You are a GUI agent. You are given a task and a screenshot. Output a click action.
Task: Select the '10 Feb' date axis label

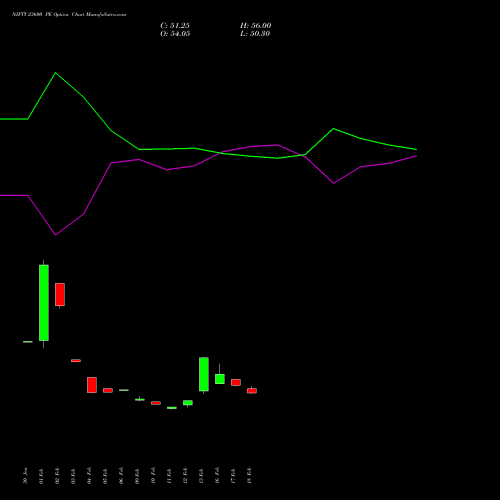153,476
